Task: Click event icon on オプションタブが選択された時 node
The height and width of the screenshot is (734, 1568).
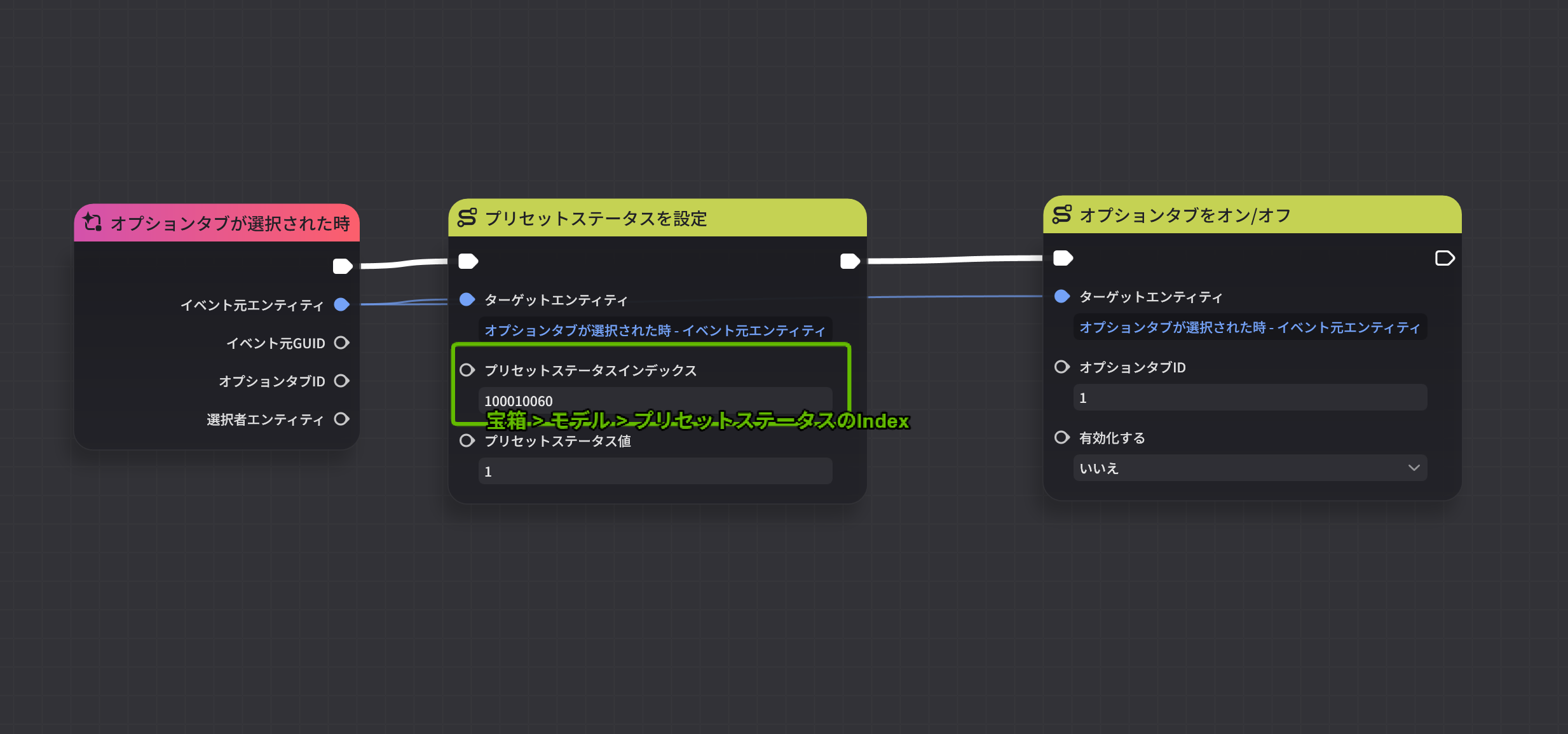Action: point(93,222)
